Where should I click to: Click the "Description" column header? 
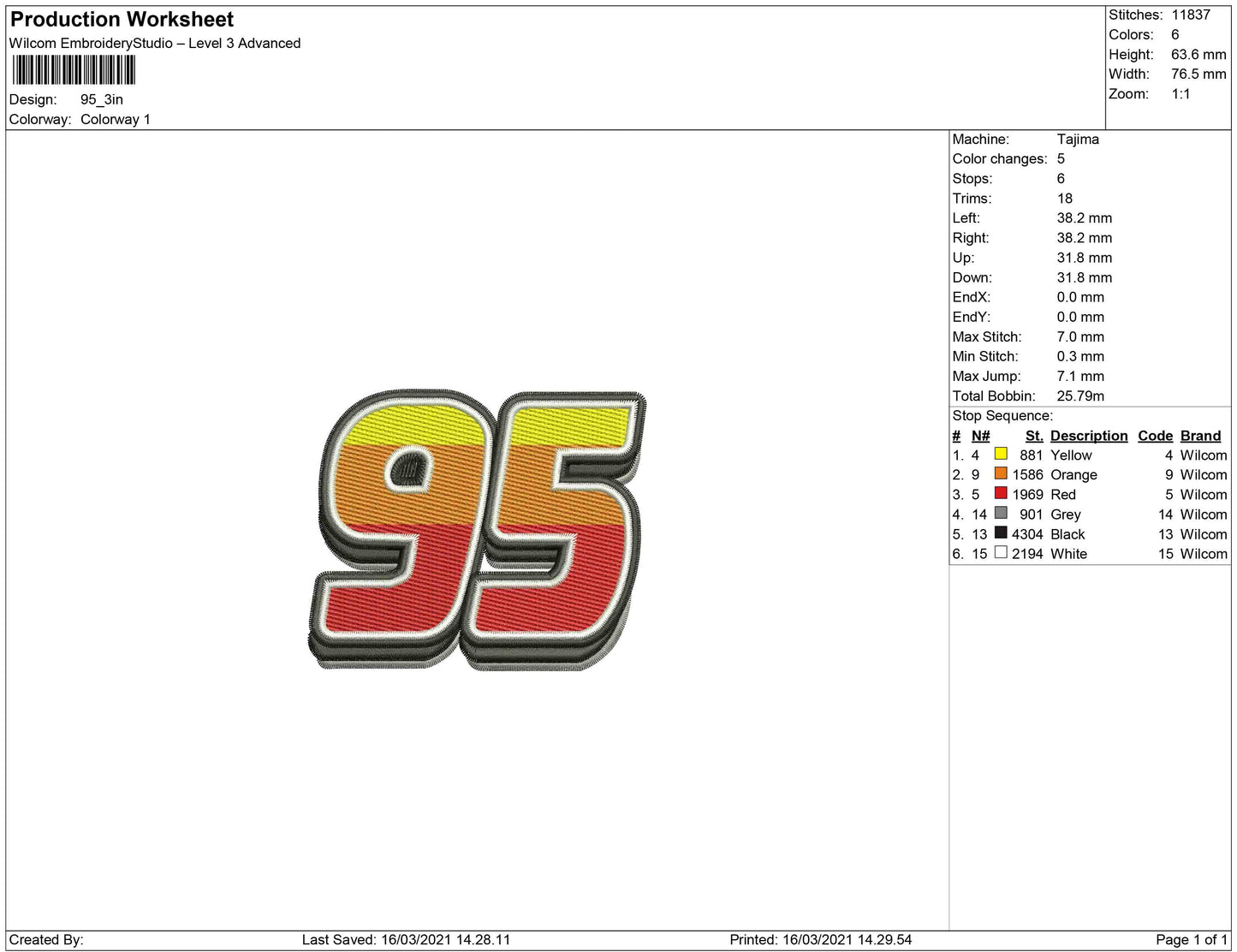[x=1089, y=436]
